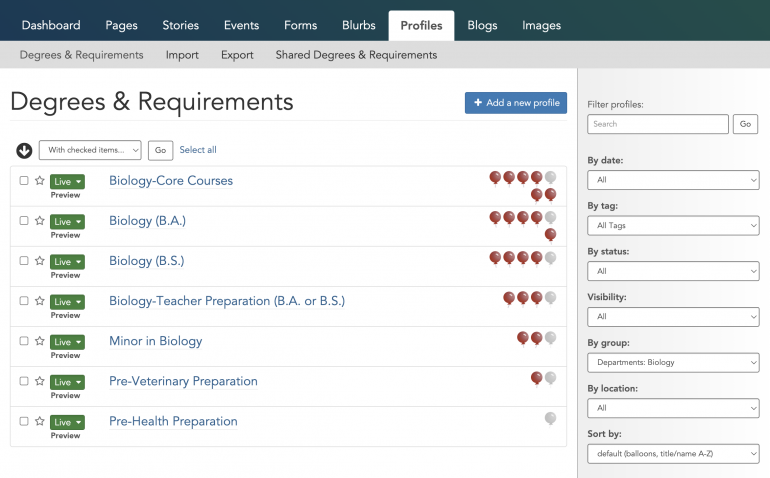Click the gray balloon on Pre-Health Preparation
Image resolution: width=770 pixels, height=478 pixels.
click(550, 419)
